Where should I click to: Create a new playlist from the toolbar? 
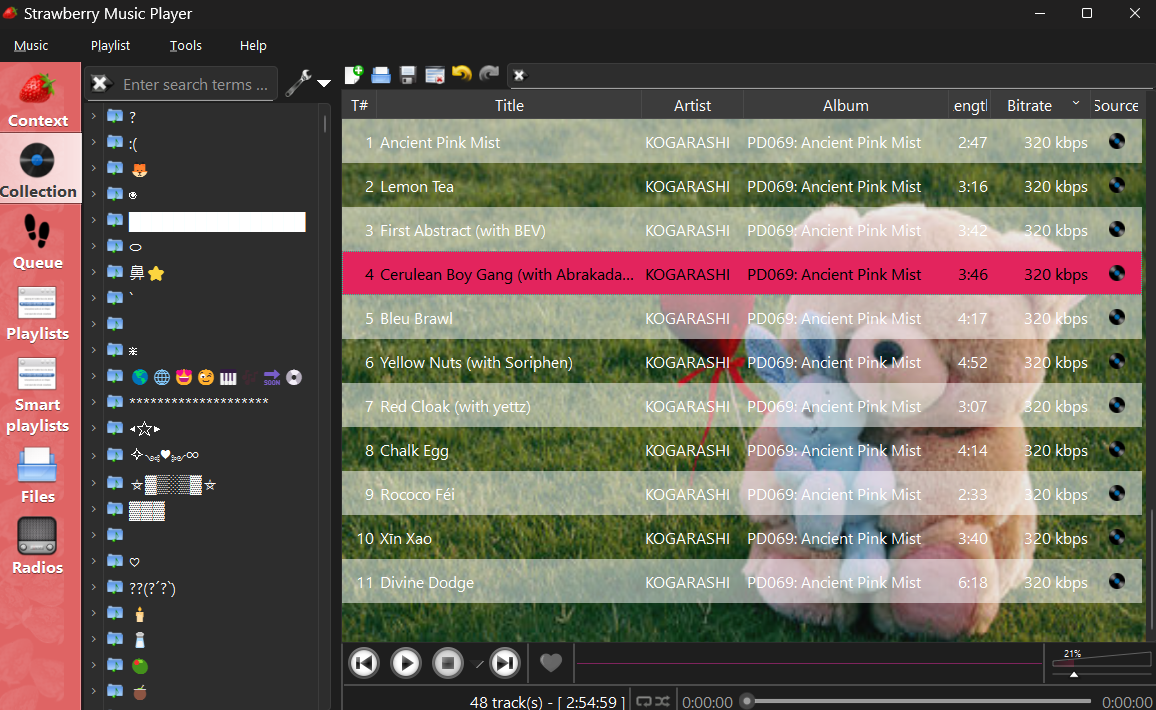[354, 74]
